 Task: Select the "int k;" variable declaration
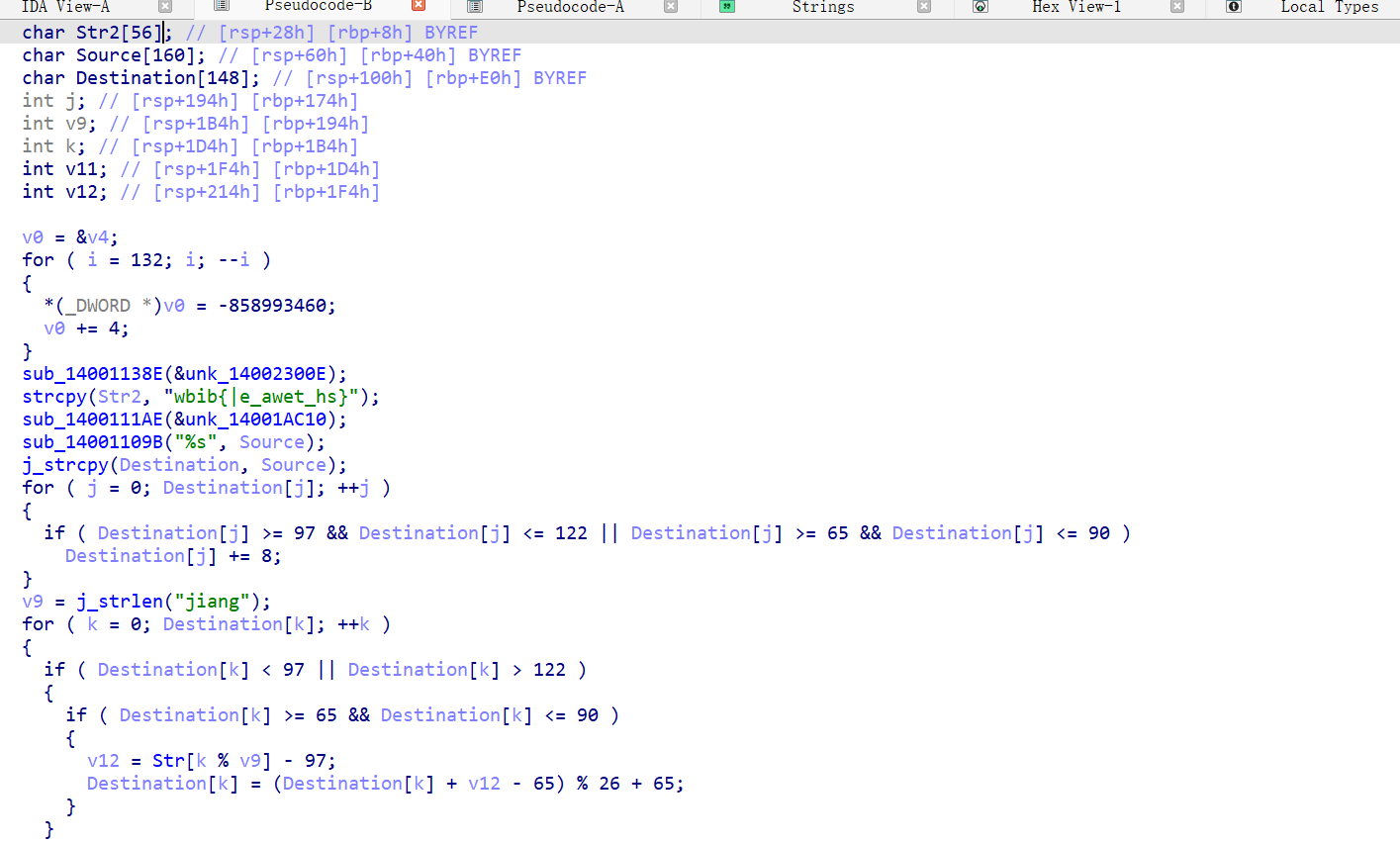53,146
